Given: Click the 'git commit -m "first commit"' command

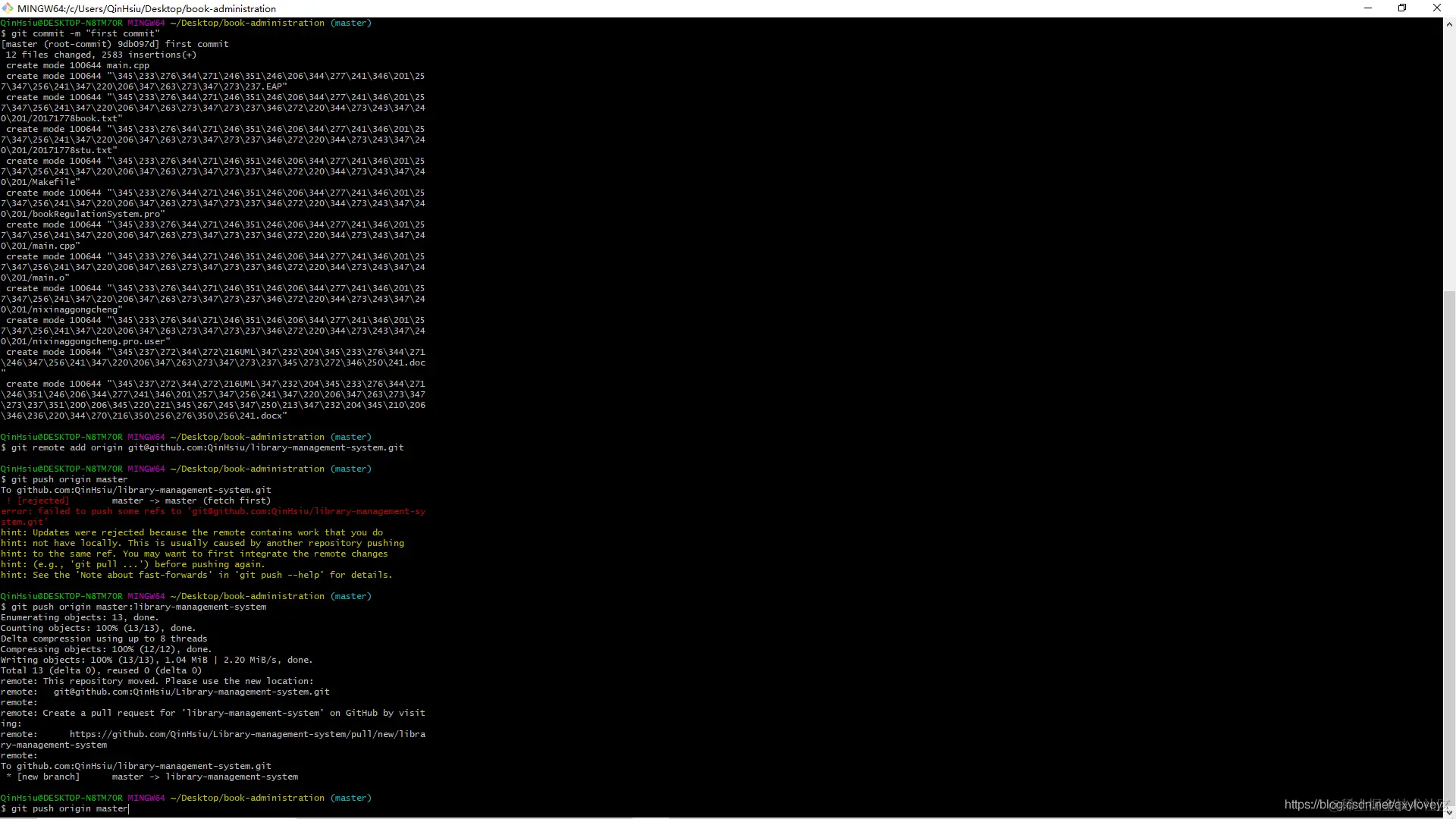Looking at the screenshot, I should click(85, 33).
